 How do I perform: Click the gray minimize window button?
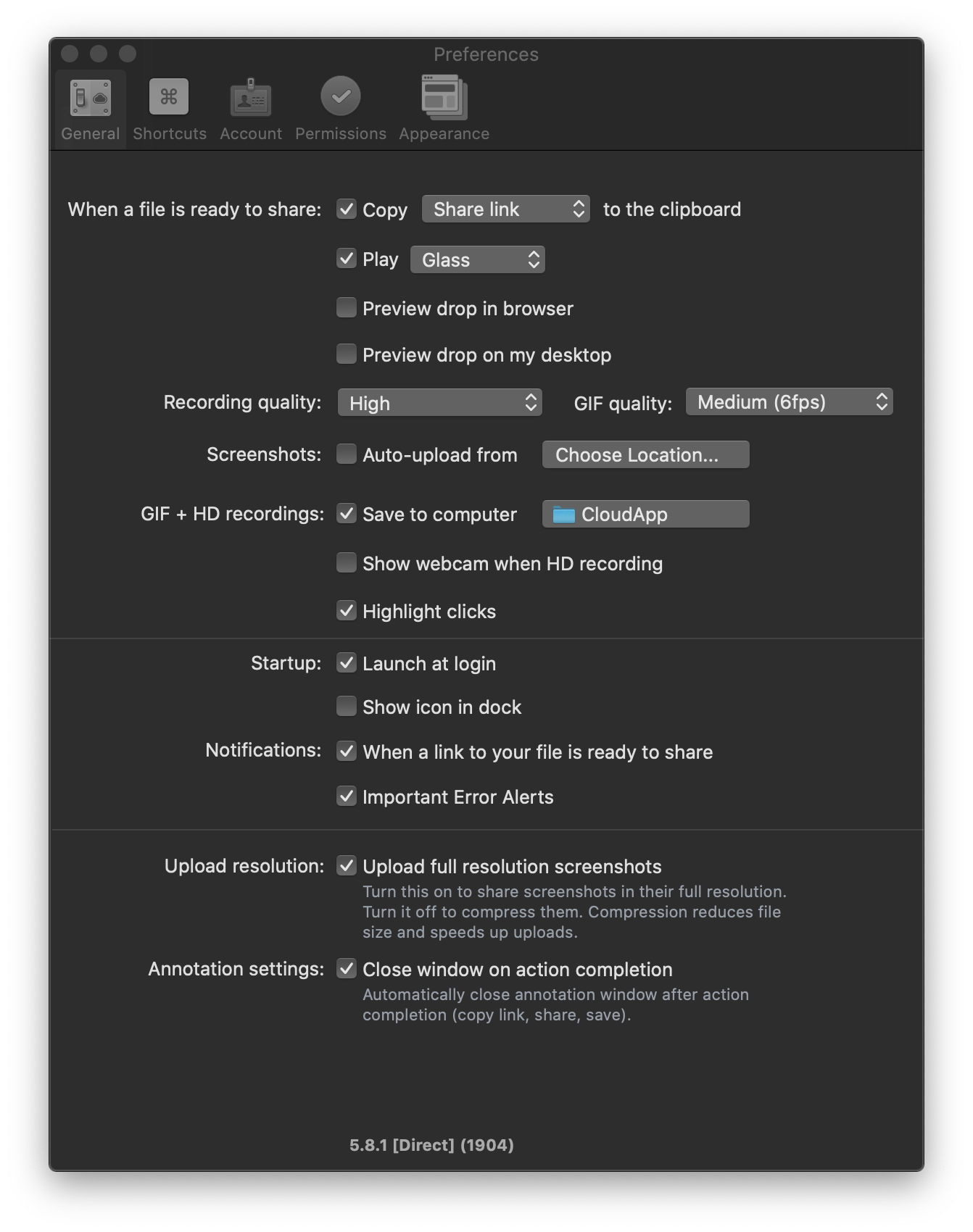pos(99,54)
